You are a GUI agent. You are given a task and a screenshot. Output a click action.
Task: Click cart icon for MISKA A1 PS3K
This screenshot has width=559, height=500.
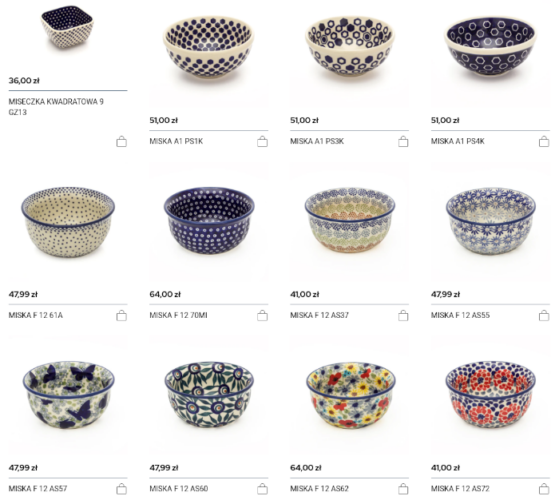pos(403,141)
